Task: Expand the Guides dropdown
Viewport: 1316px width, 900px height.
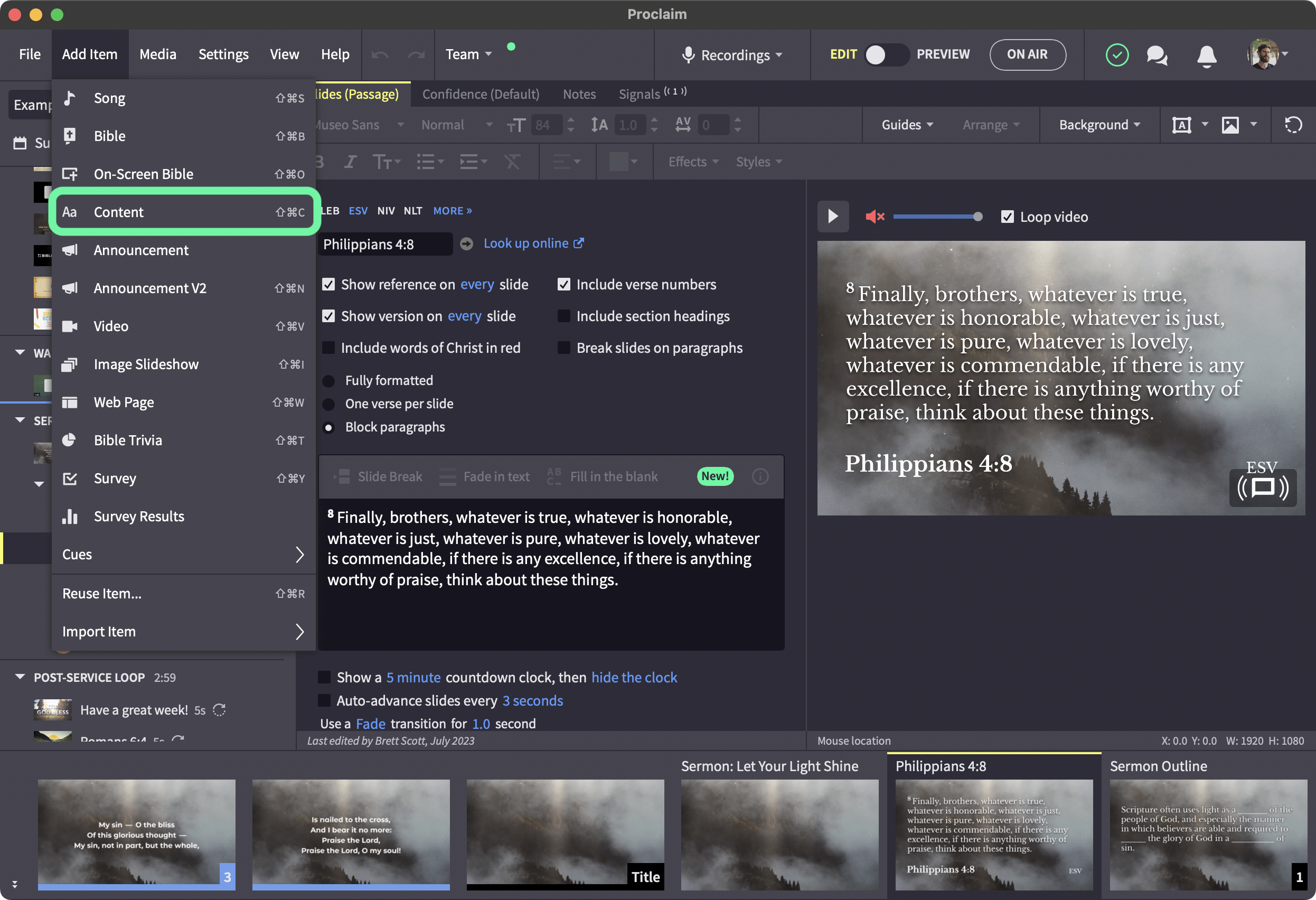Action: click(907, 125)
